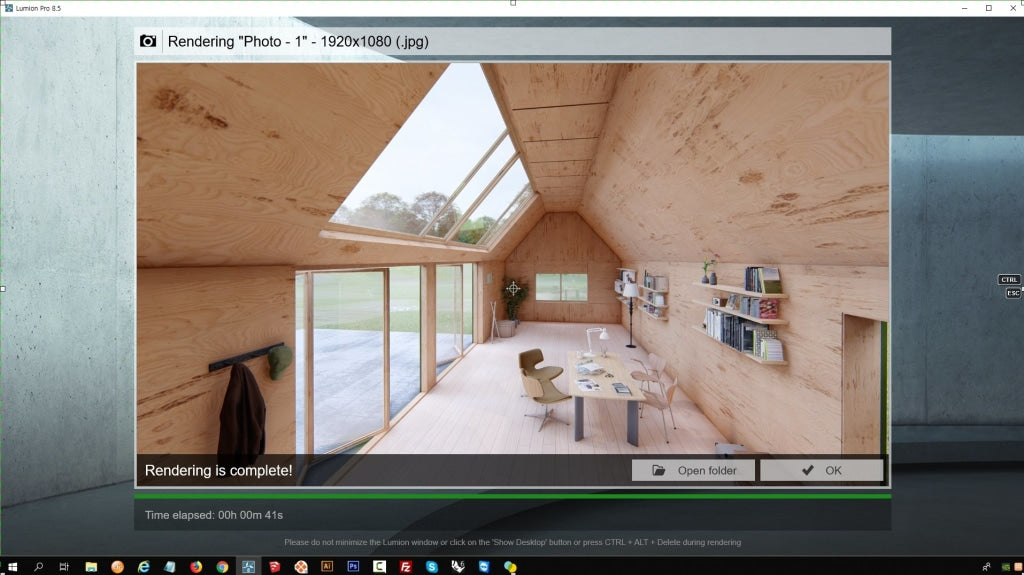1024x575 pixels.
Task: Open Internet Explorer from the taskbar
Action: pos(144,566)
